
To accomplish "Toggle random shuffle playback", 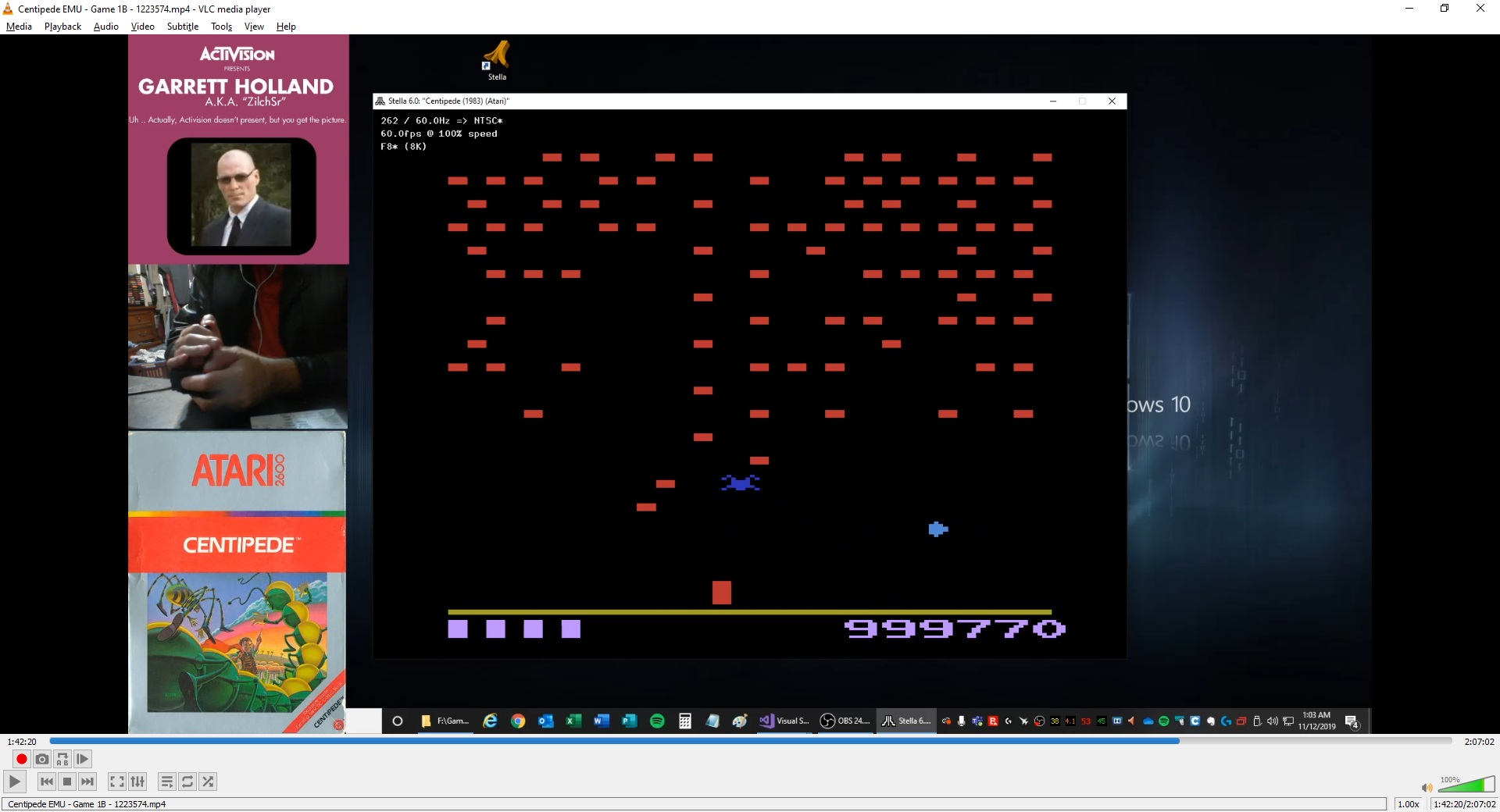I will tap(208, 782).
